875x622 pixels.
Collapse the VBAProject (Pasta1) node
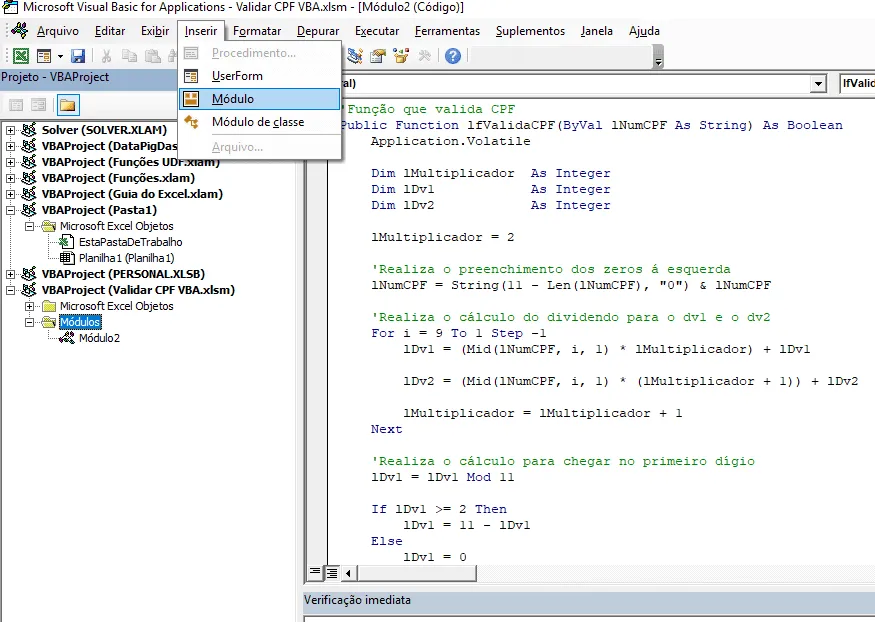[11, 210]
